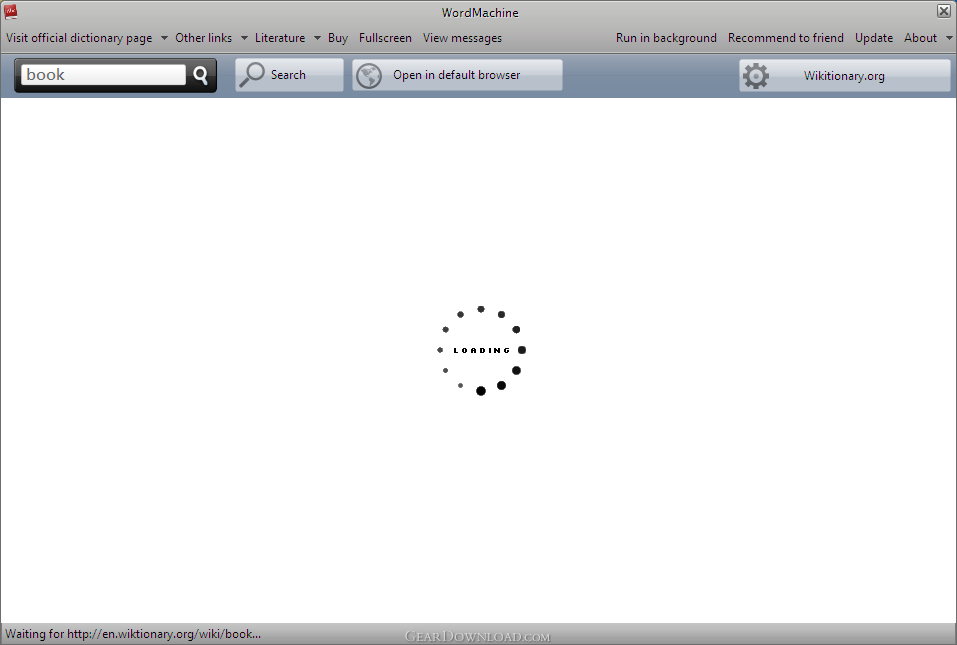Click the magnifying glass icon on Search button
The height and width of the screenshot is (645, 957).
(x=251, y=74)
